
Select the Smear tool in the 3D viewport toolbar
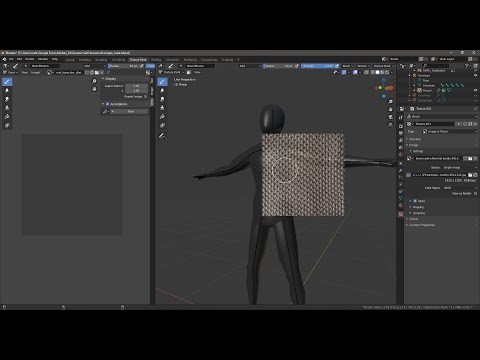tap(162, 99)
